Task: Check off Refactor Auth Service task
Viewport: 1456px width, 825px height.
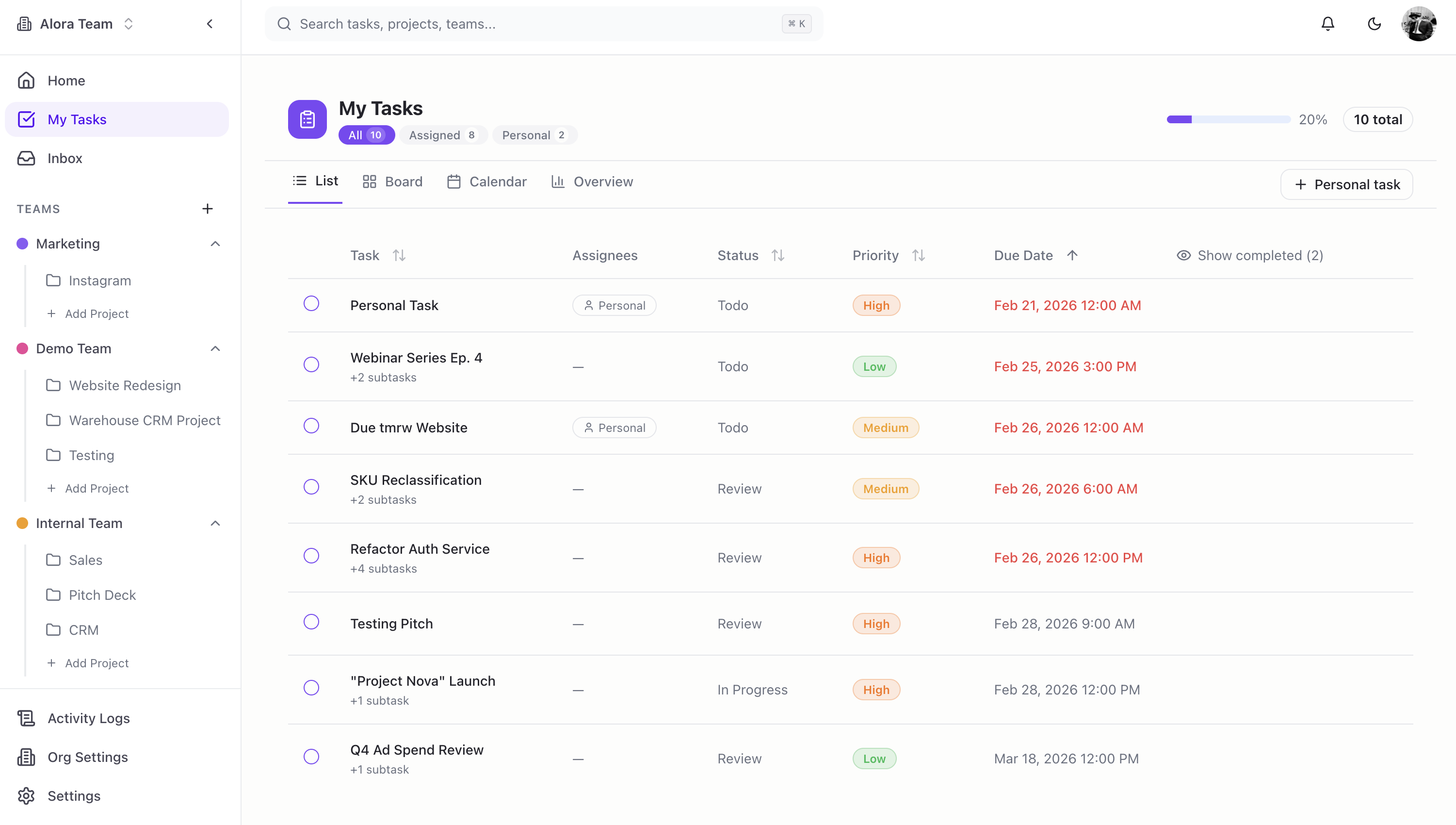Action: 311,555
